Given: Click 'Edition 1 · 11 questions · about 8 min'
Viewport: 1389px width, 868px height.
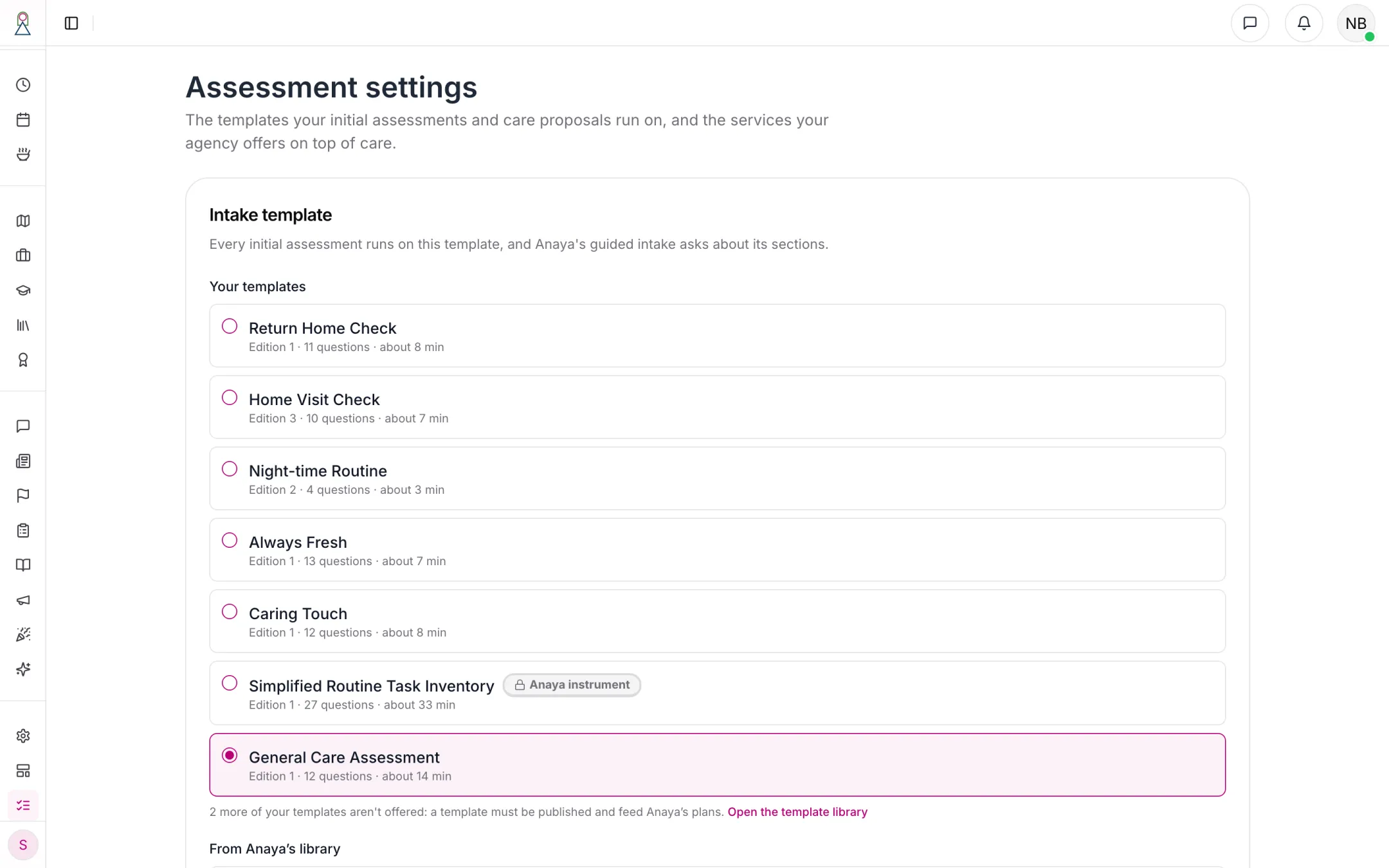Looking at the screenshot, I should tap(346, 347).
